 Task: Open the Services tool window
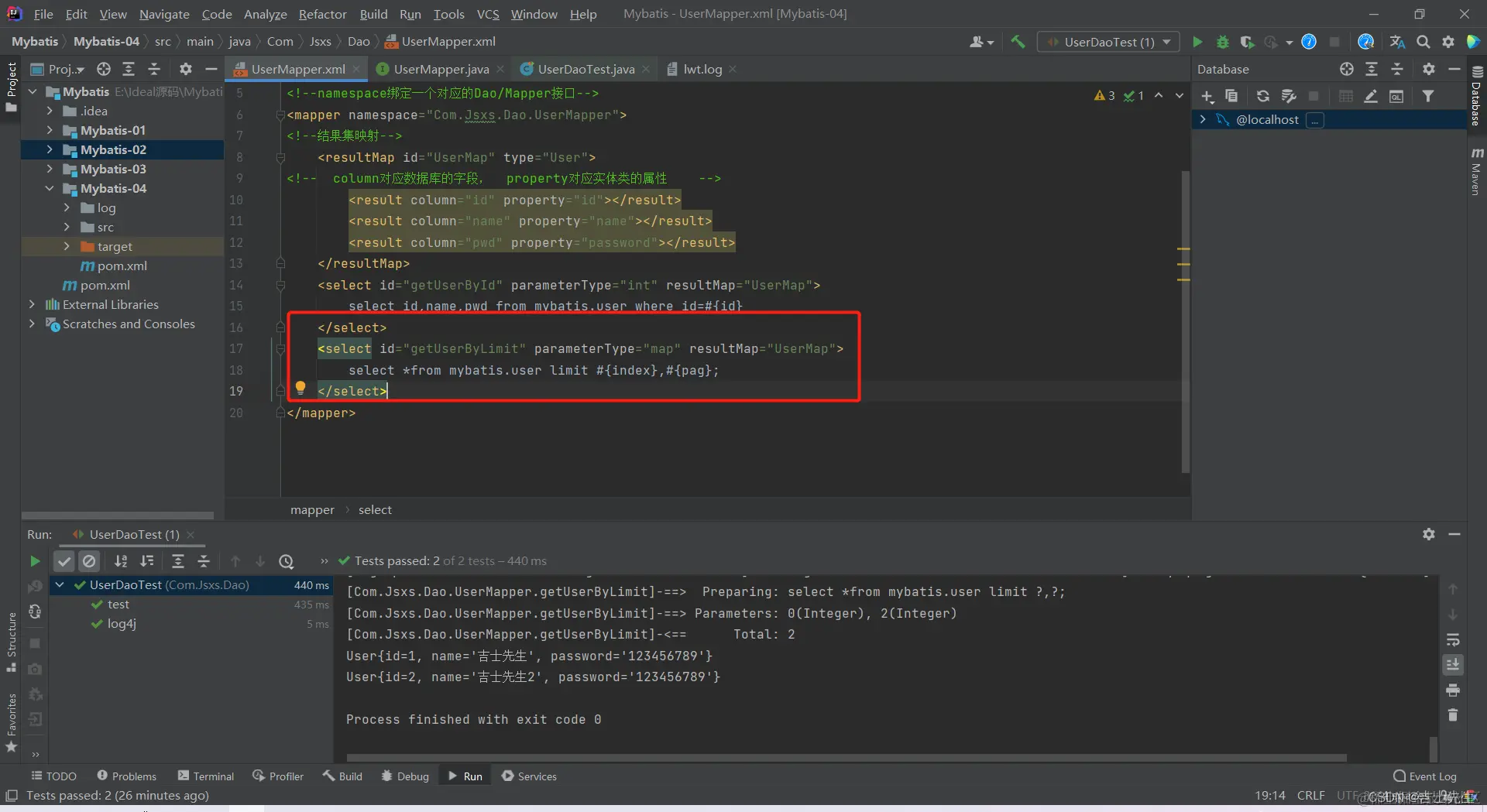[529, 776]
